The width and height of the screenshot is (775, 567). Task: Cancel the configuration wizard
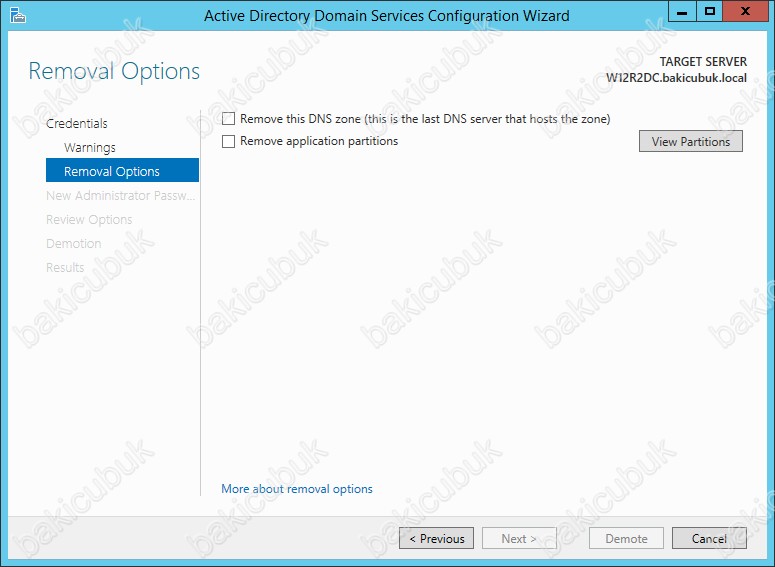(x=709, y=538)
